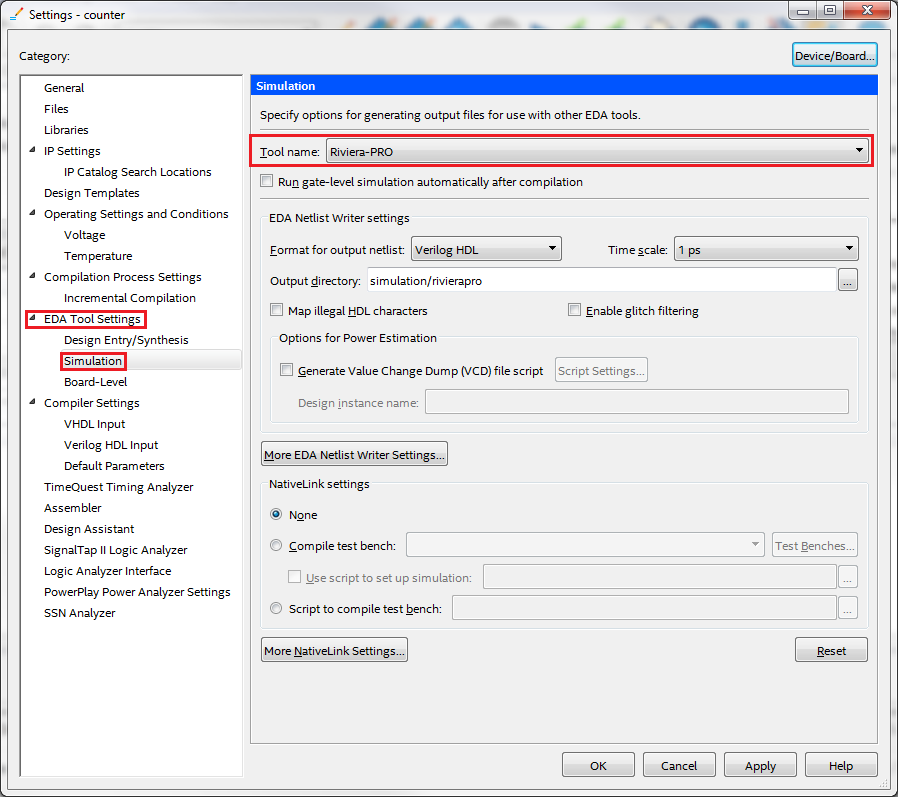
Task: Click the browse button for Output directory
Action: pos(847,281)
